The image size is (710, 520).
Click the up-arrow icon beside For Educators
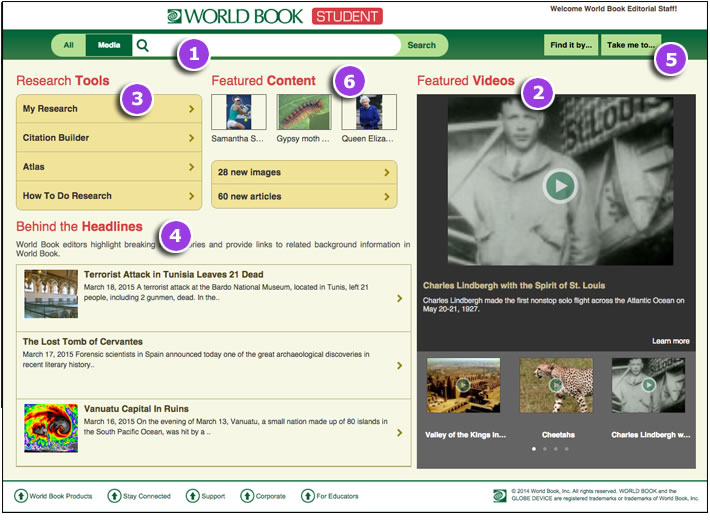(x=307, y=496)
